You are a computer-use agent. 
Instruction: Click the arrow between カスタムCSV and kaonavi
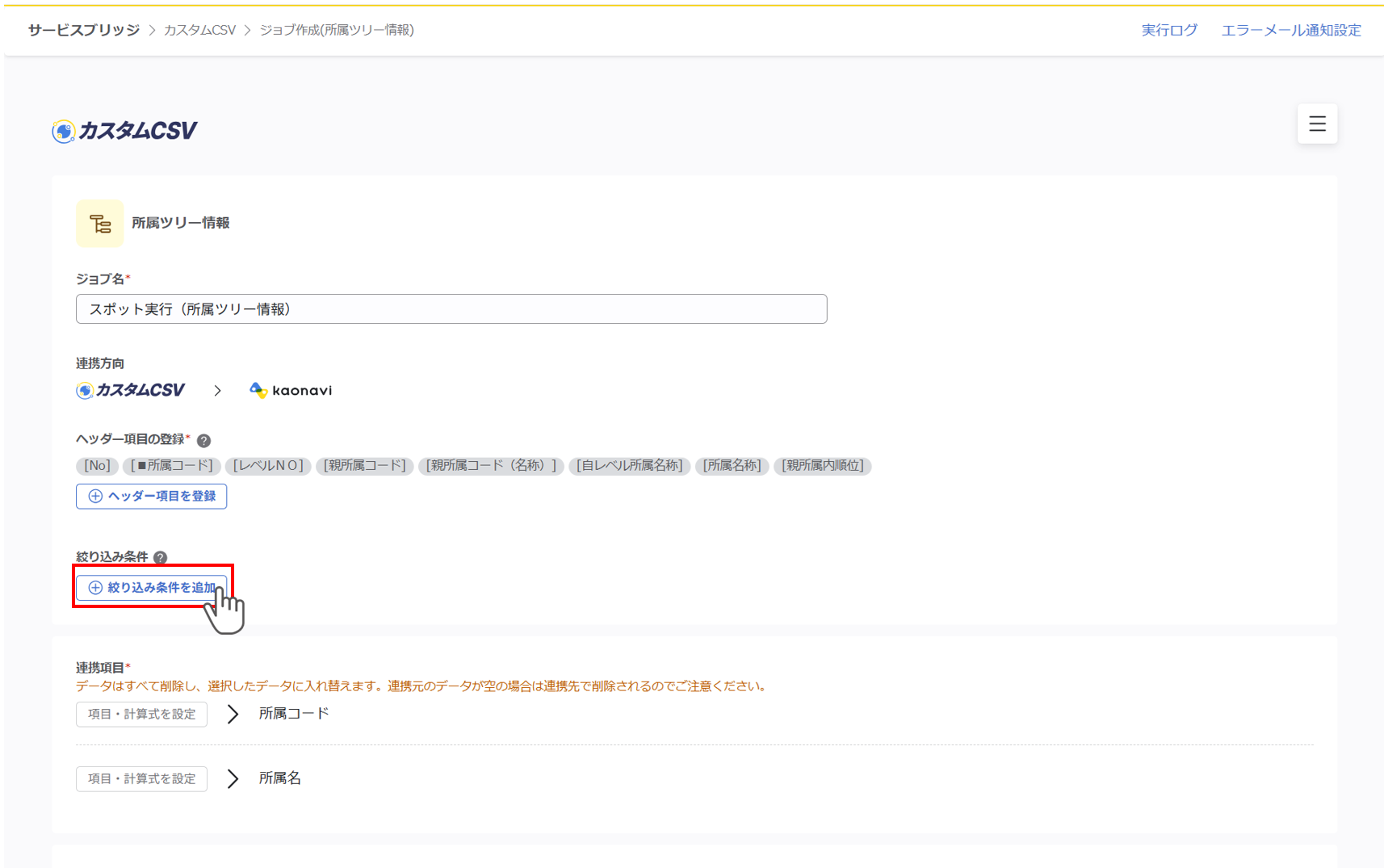217,390
